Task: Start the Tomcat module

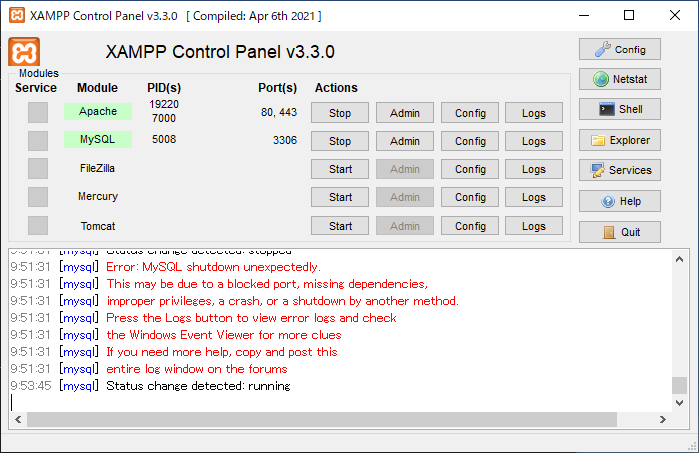Action: pos(340,226)
